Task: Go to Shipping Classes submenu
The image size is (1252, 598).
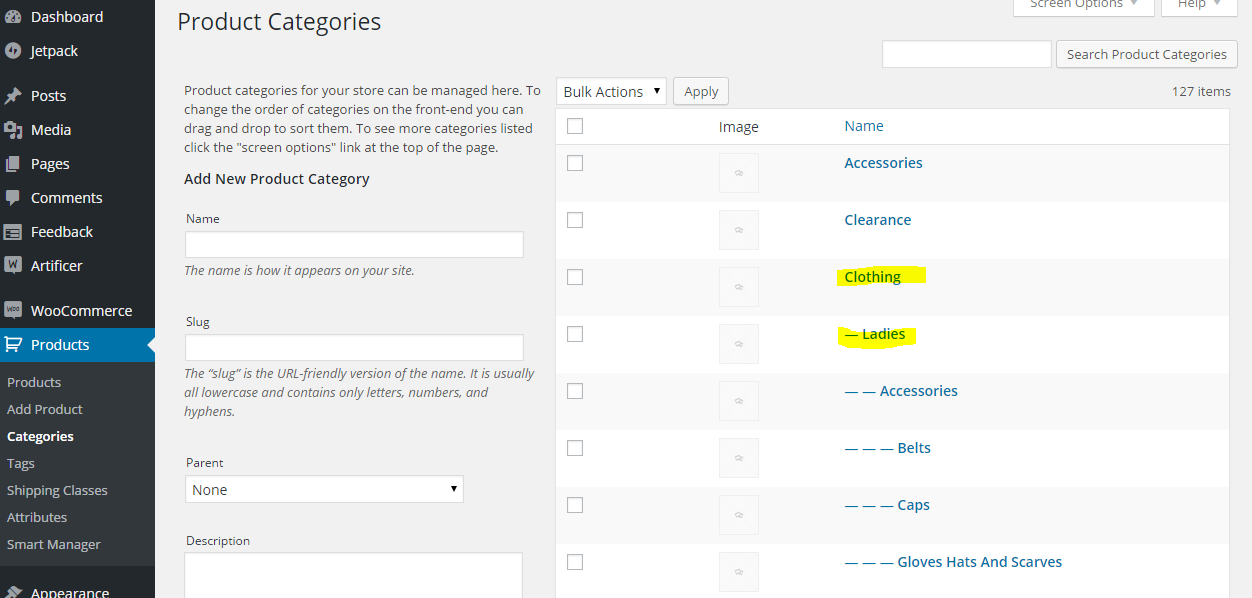Action: (x=57, y=491)
